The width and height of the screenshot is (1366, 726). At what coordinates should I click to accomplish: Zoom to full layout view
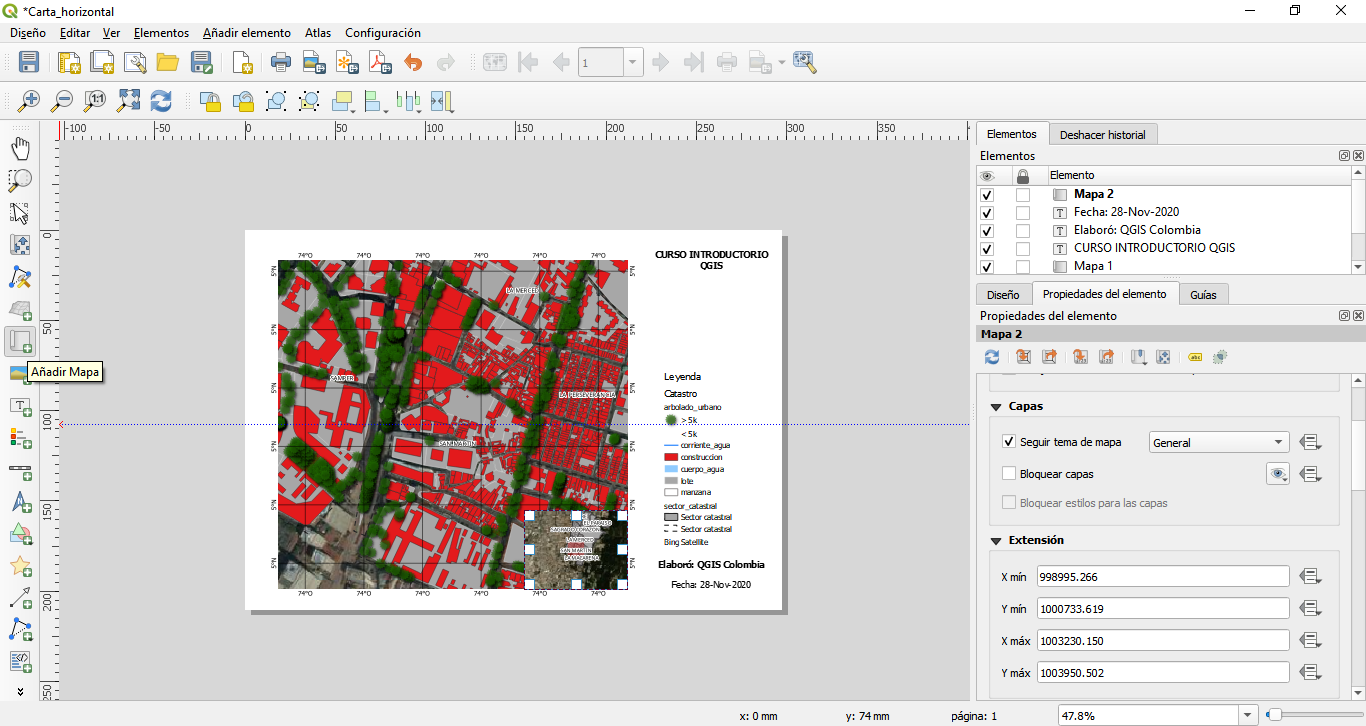click(128, 101)
